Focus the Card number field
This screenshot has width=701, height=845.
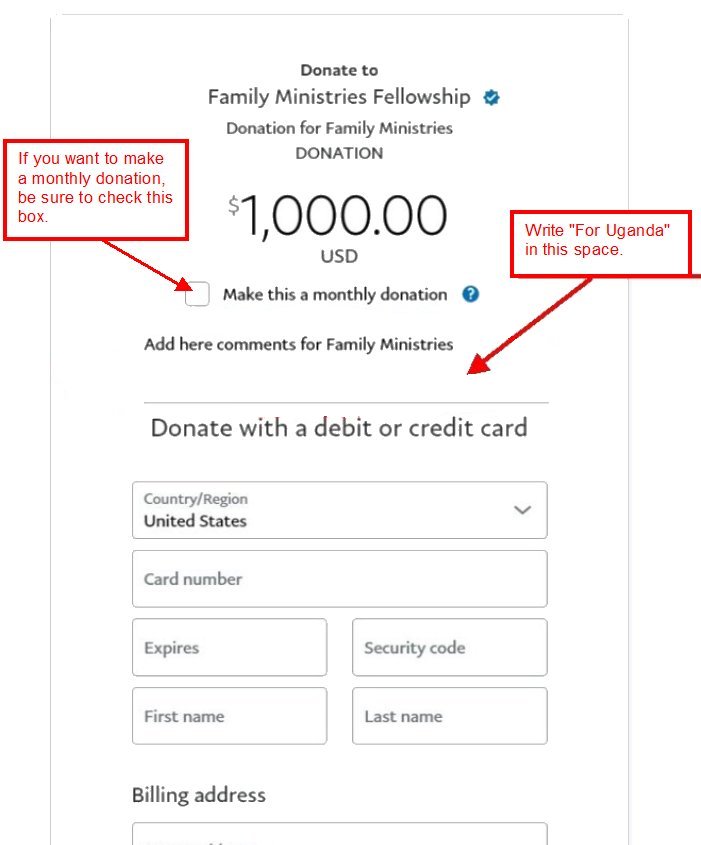coord(339,579)
